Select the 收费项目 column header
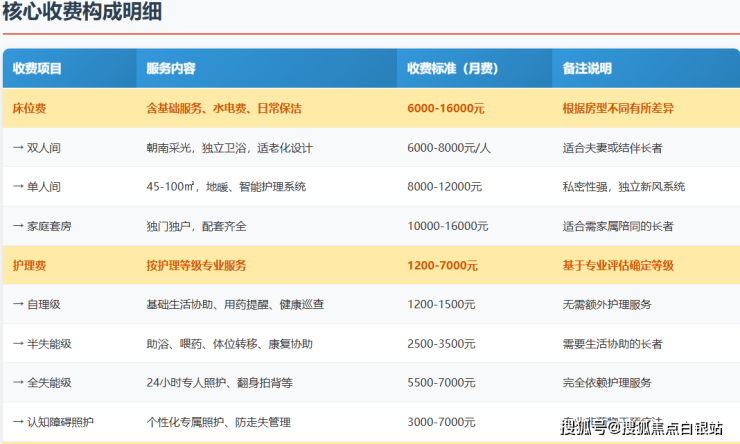The width and height of the screenshot is (740, 444). click(x=37, y=69)
